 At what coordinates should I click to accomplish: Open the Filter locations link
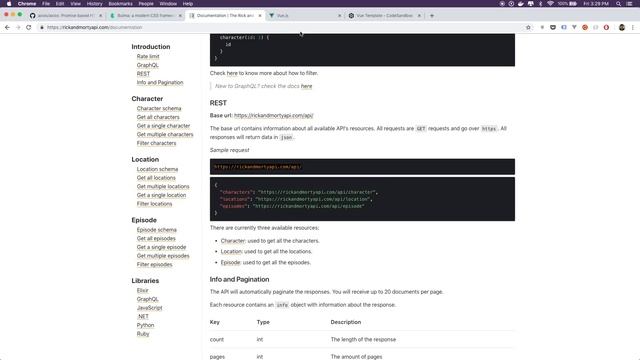coord(154,204)
